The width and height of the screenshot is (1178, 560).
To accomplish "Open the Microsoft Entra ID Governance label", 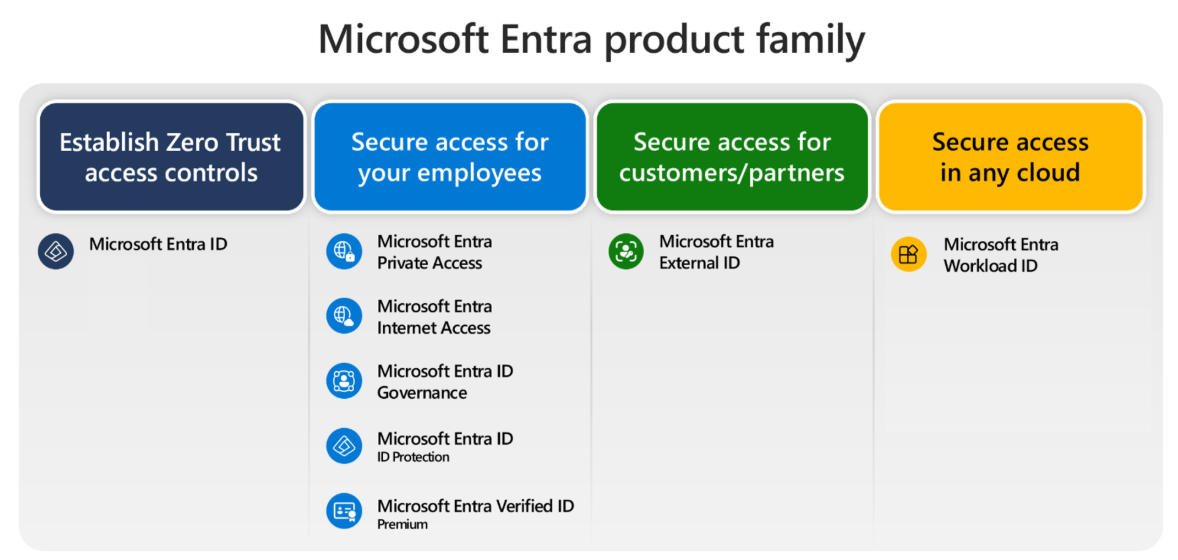I will pos(445,381).
